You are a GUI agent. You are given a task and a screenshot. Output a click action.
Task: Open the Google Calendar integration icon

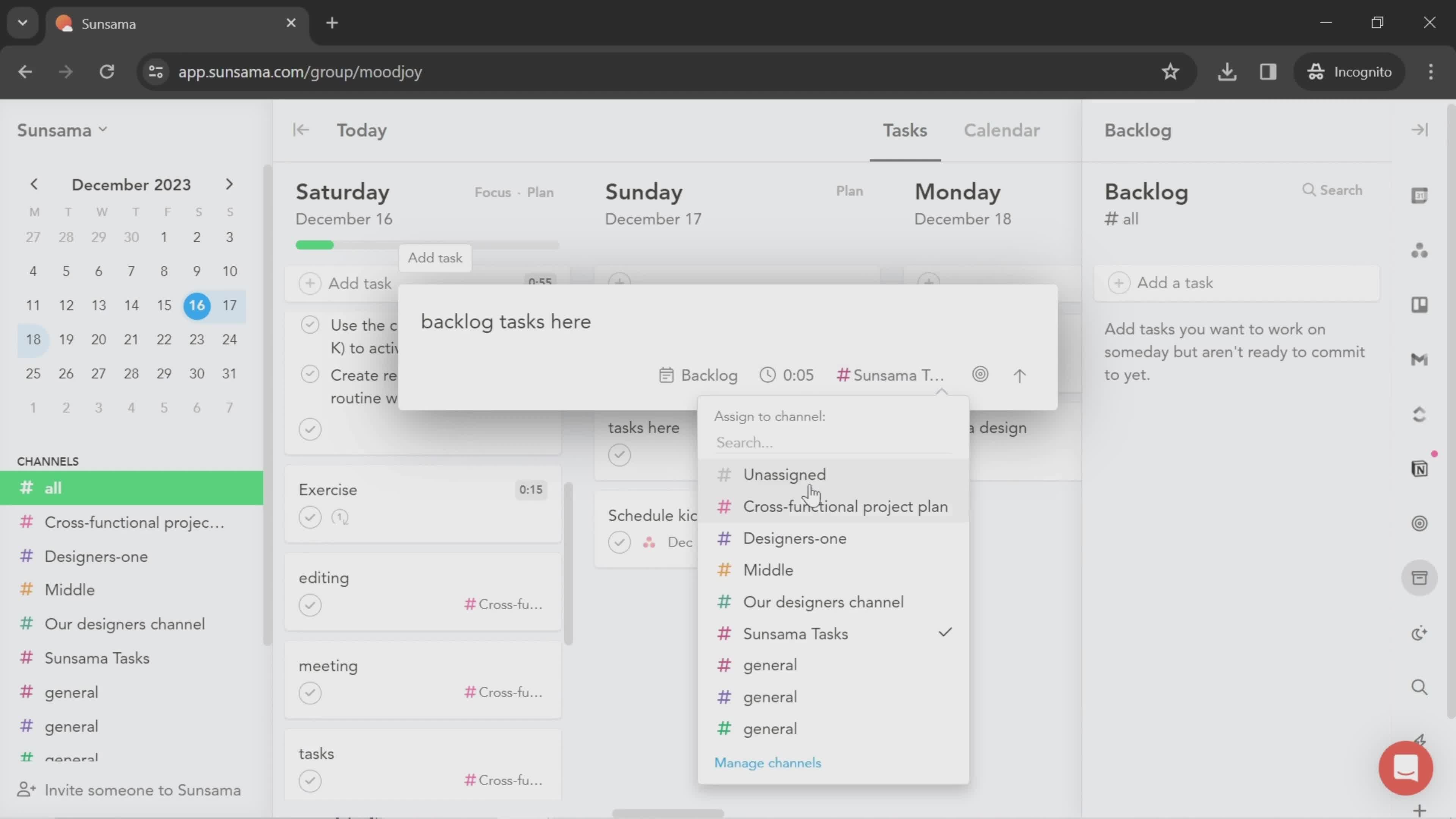tap(1419, 196)
